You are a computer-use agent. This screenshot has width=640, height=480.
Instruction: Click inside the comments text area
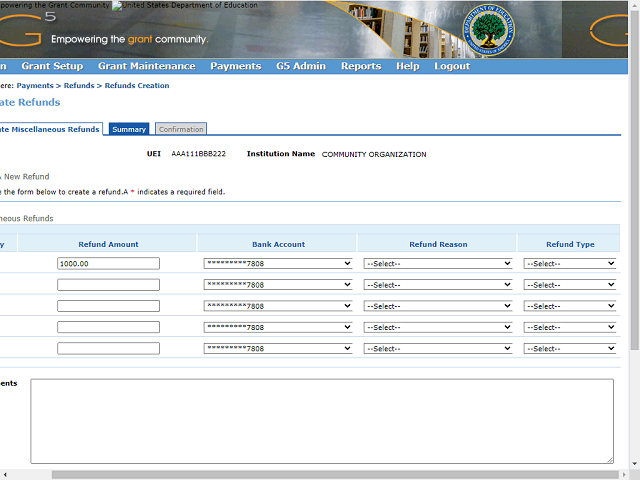322,420
